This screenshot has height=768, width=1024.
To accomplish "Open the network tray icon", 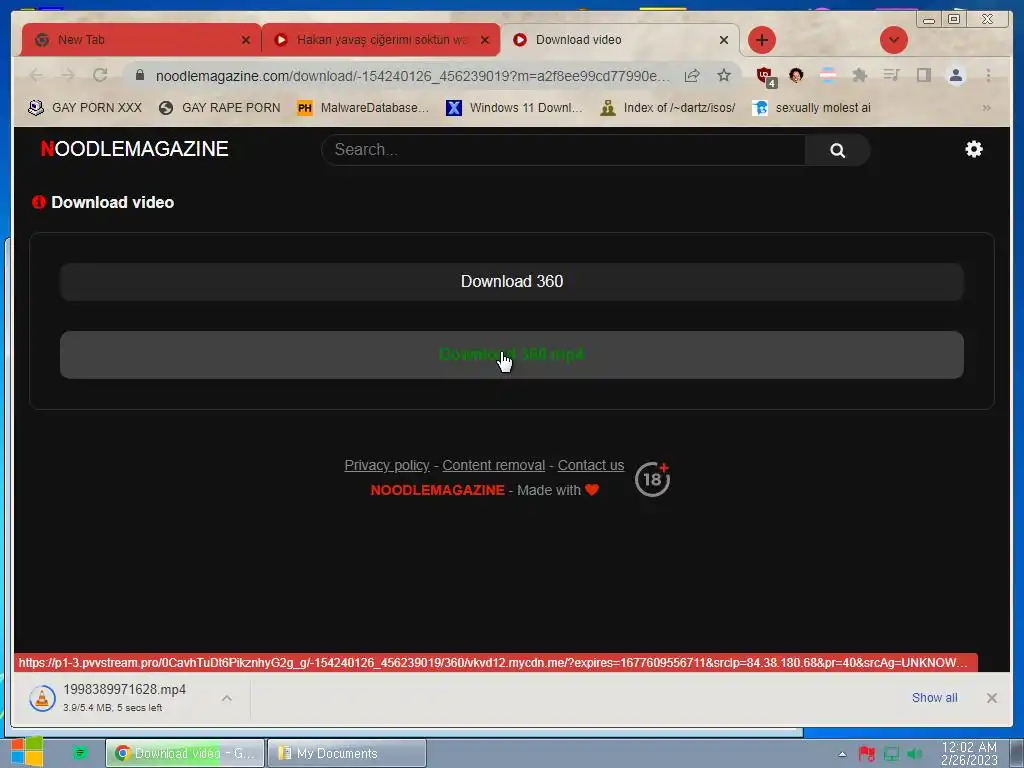I will [x=891, y=754].
